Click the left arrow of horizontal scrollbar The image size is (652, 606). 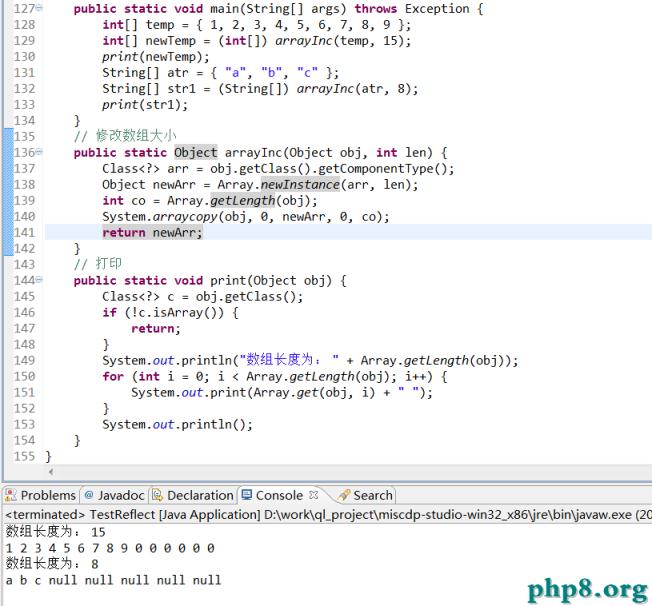coord(51,472)
